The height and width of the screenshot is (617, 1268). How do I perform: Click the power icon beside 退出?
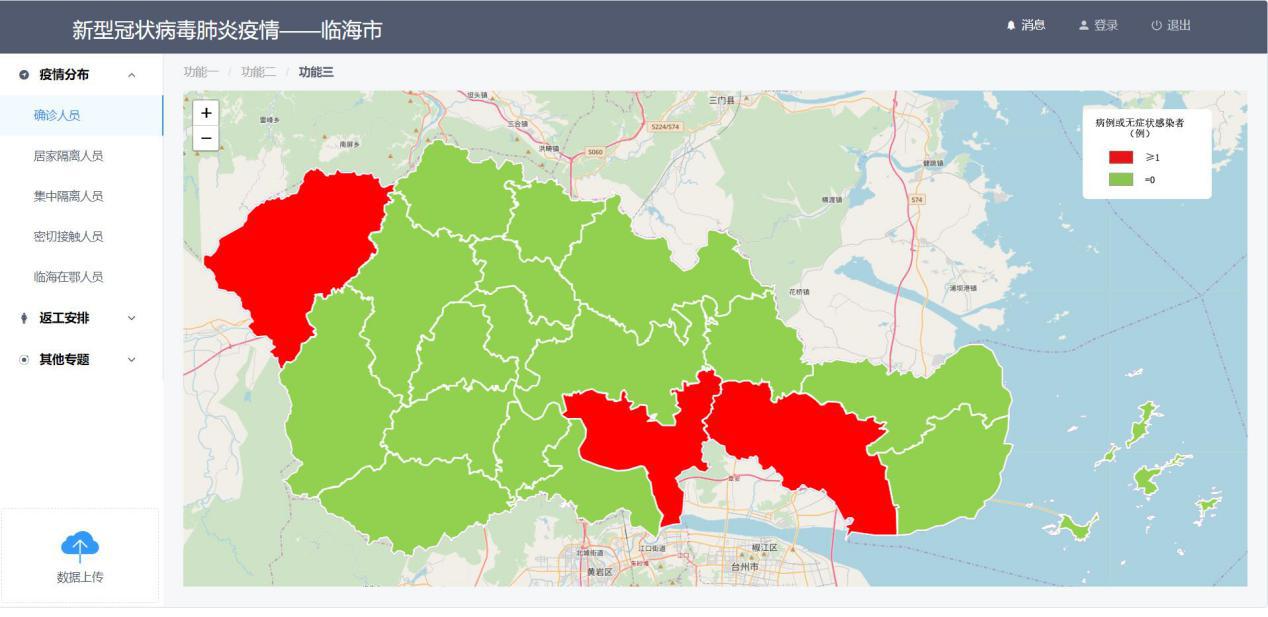coord(1156,26)
